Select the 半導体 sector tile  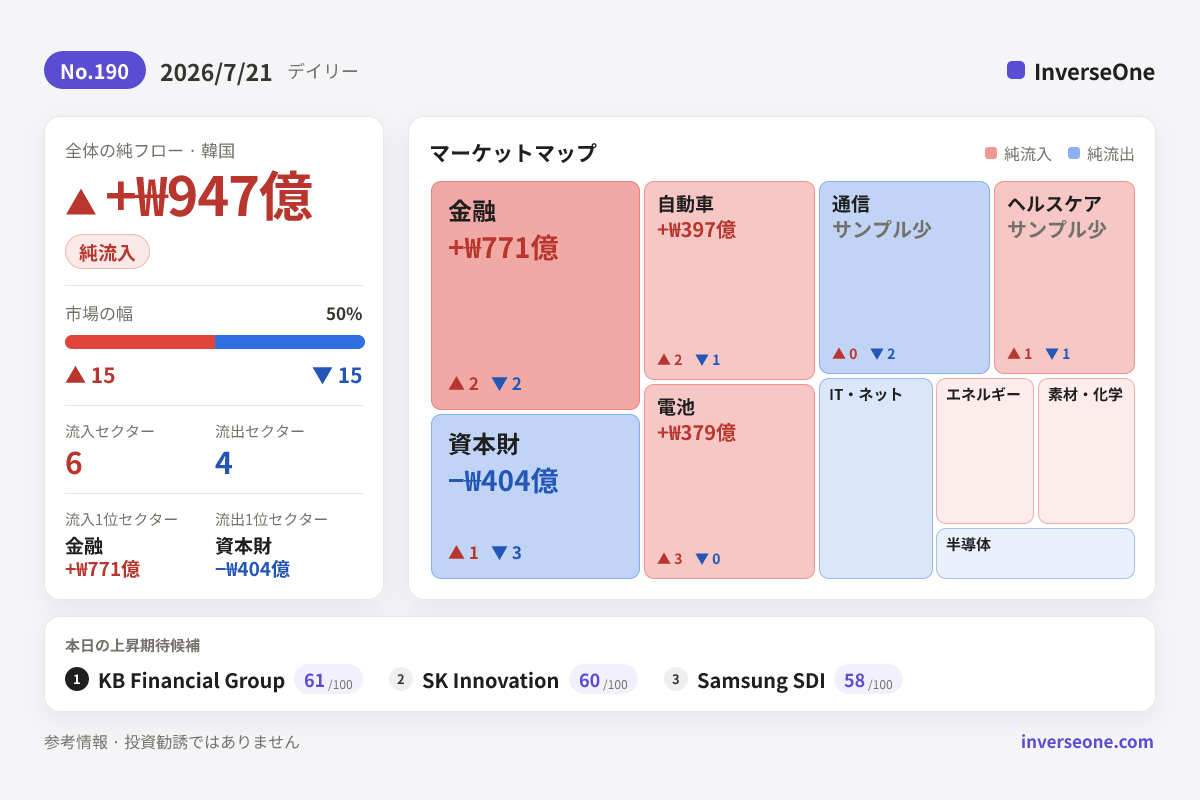(1035, 553)
